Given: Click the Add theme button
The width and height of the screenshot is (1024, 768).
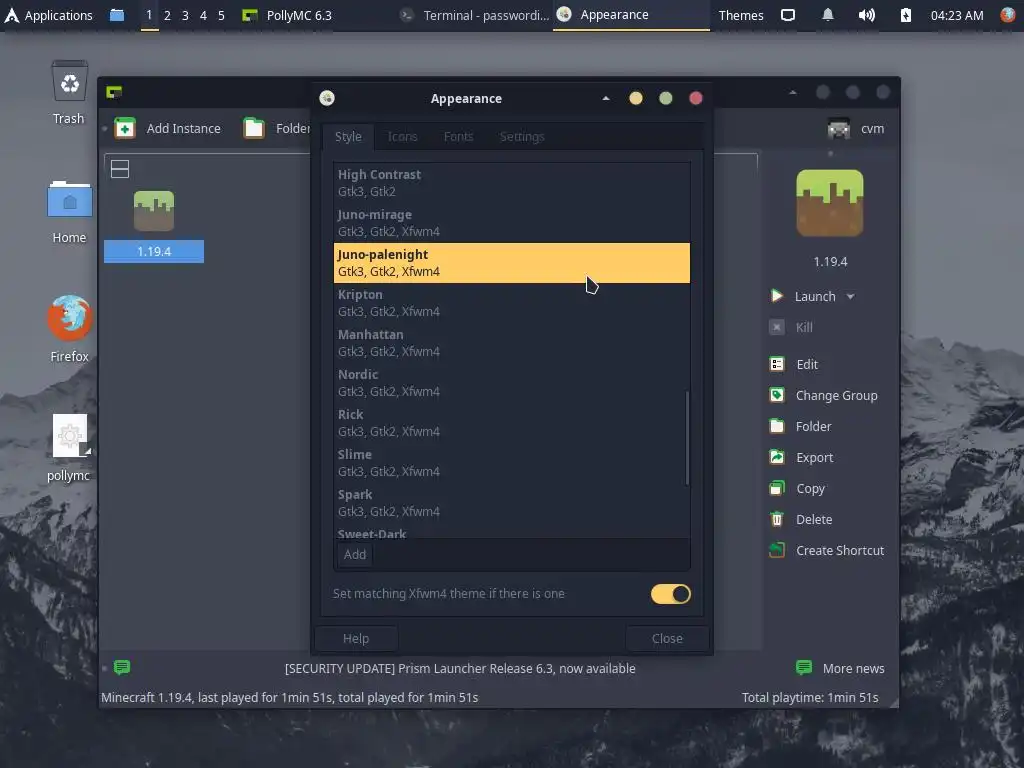Looking at the screenshot, I should (355, 554).
